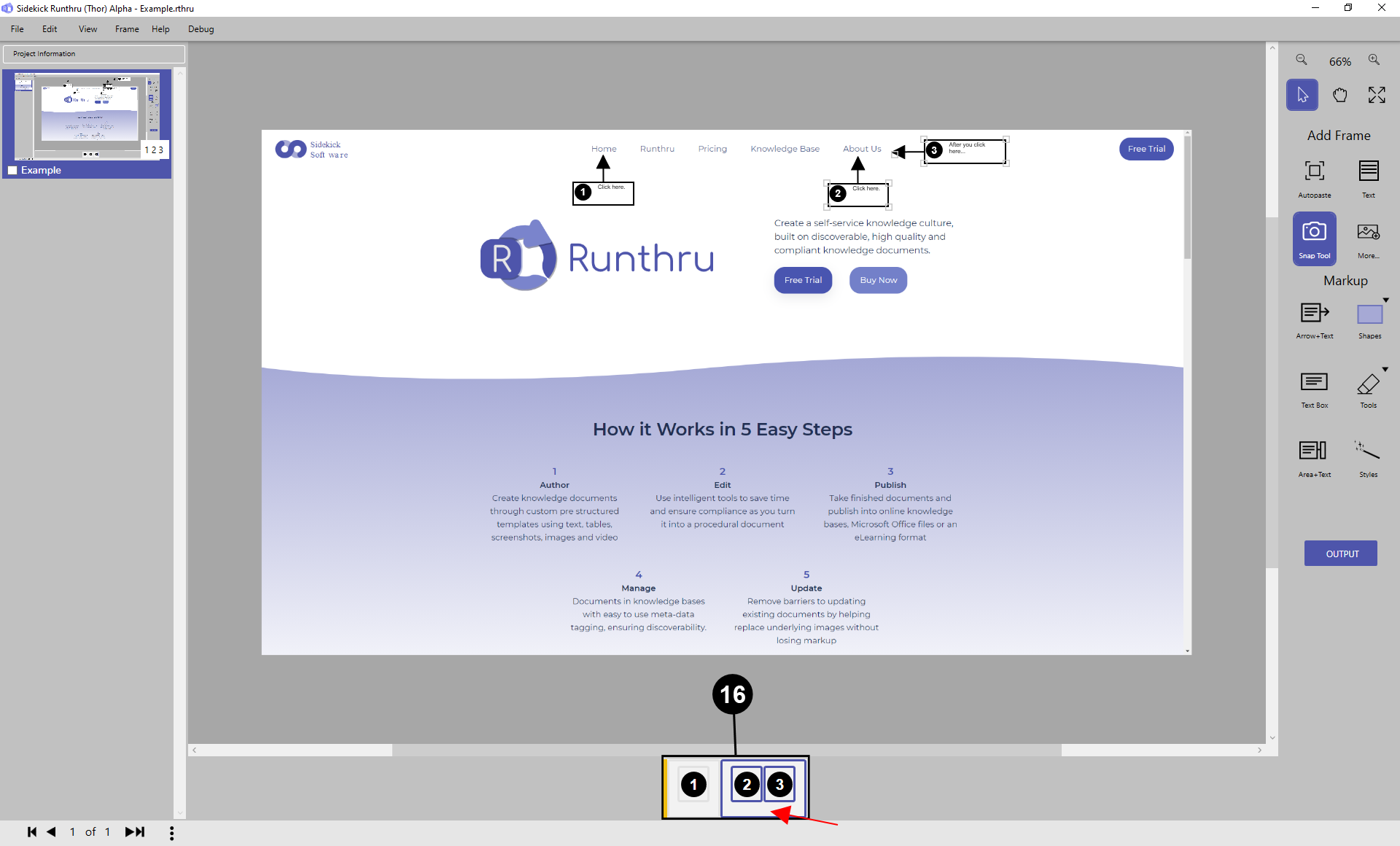Viewport: 1400px width, 846px height.
Task: Jump to the first frame
Action: click(x=32, y=832)
